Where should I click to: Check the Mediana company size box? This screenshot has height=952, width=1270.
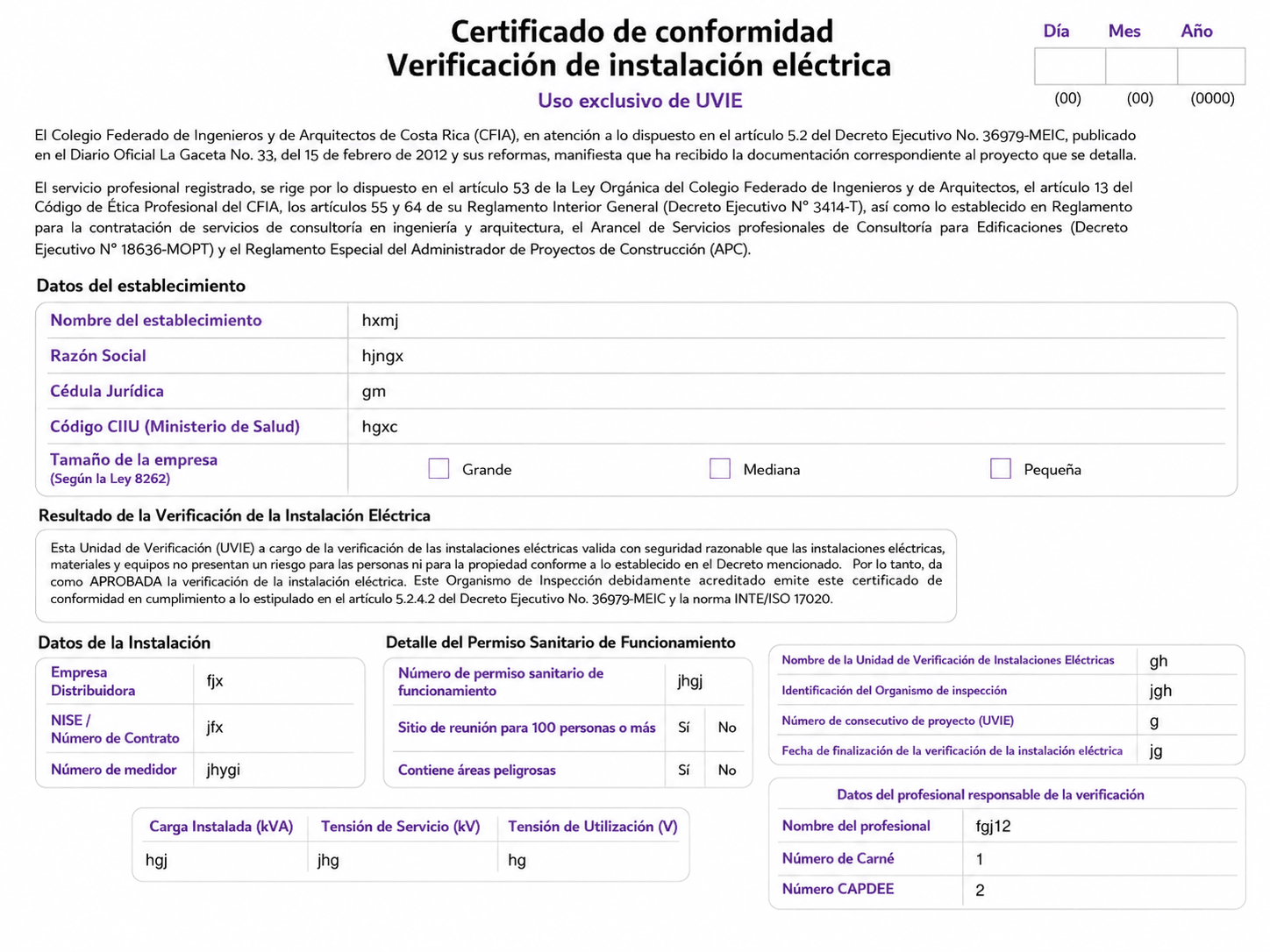[720, 469]
